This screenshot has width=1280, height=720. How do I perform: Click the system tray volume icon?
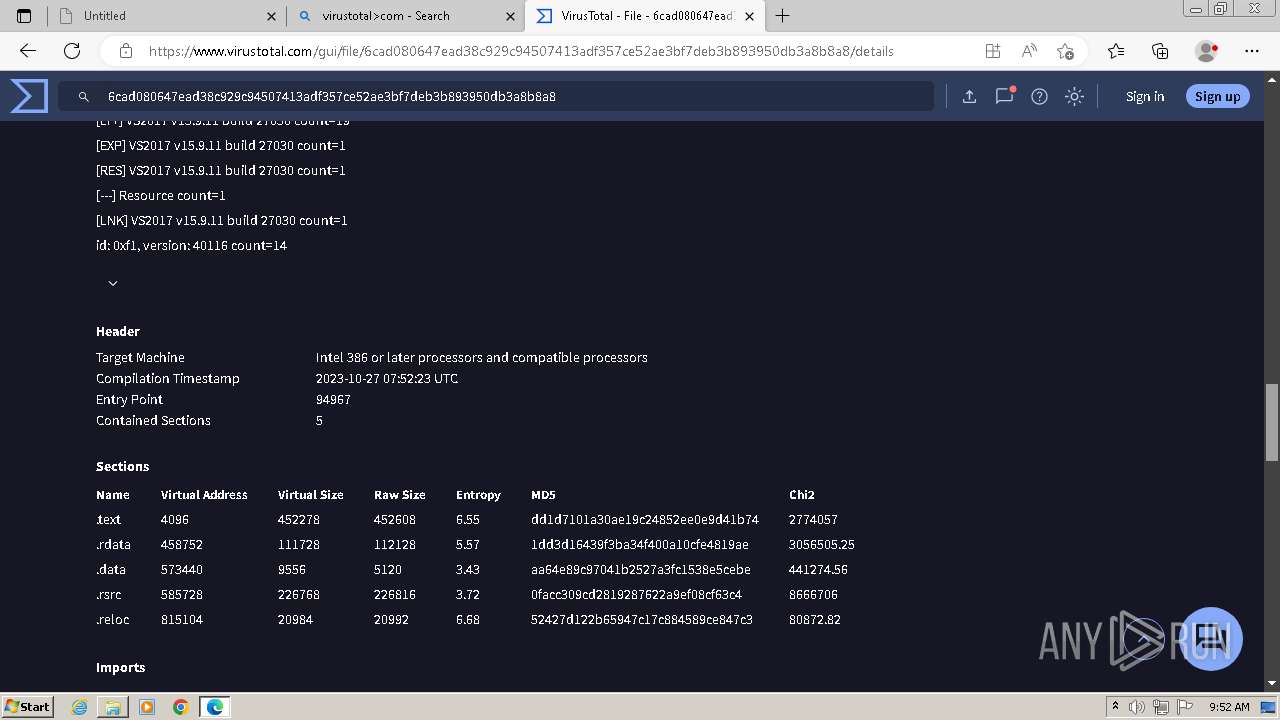point(1138,707)
